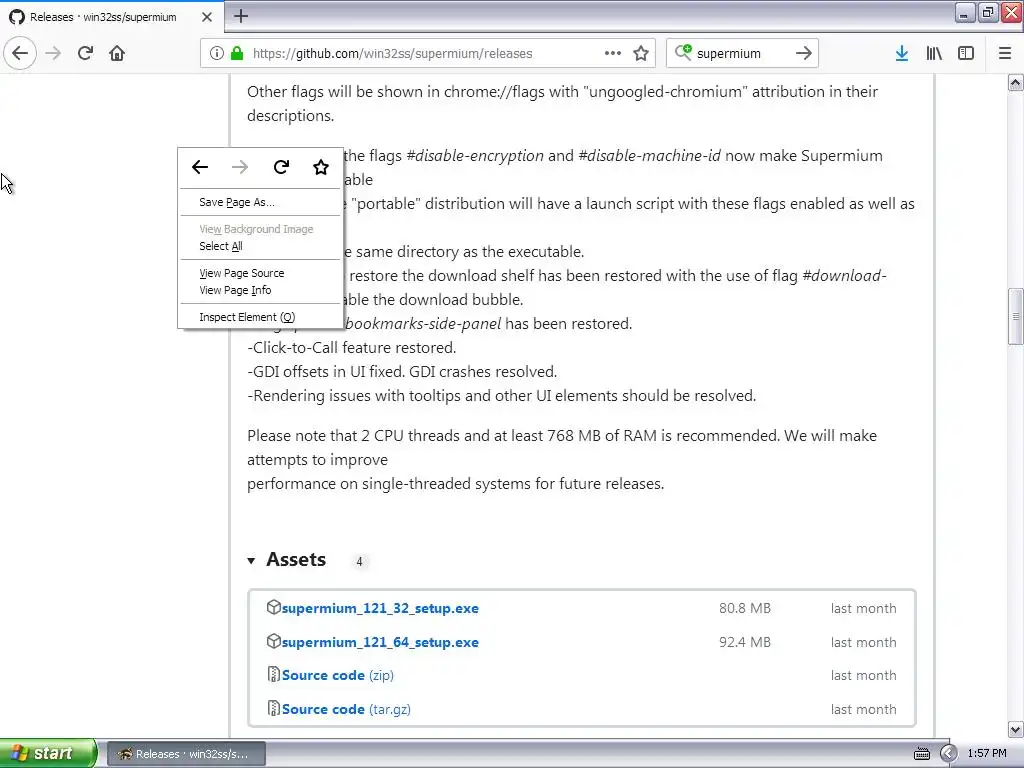Download supermium_121_32_setup.exe

coord(380,608)
